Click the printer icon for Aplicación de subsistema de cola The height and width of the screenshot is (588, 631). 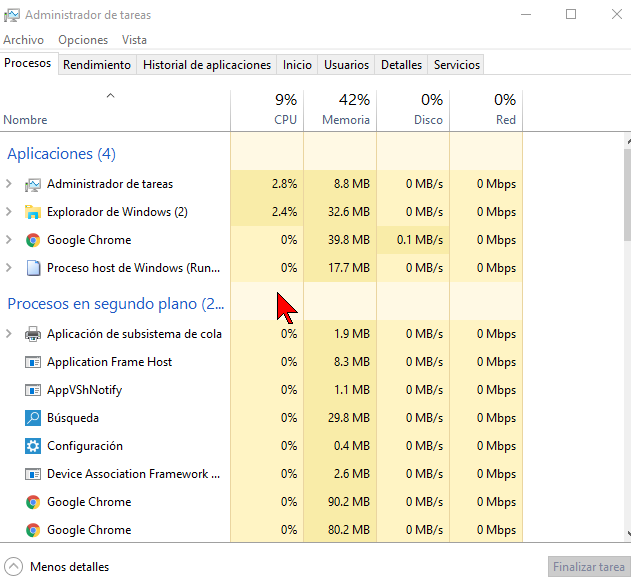33,334
